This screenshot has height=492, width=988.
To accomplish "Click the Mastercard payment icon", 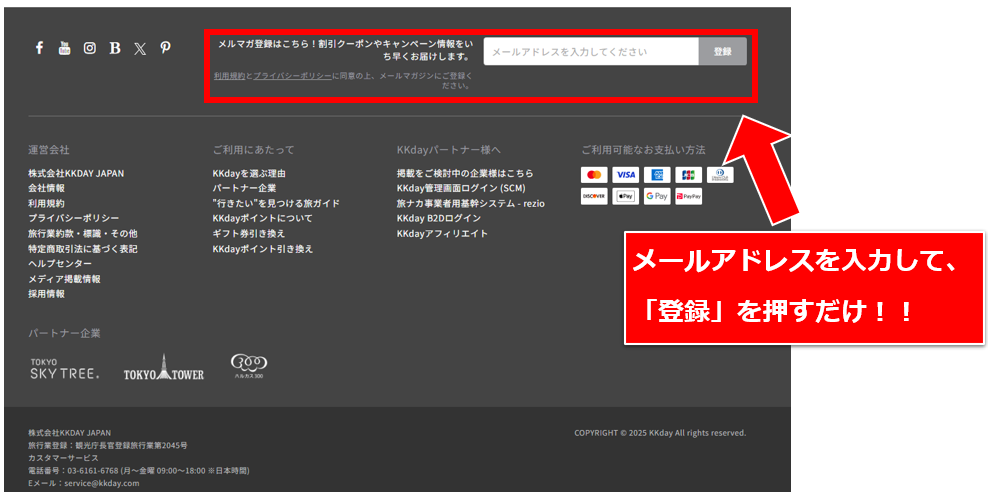I will (x=594, y=174).
